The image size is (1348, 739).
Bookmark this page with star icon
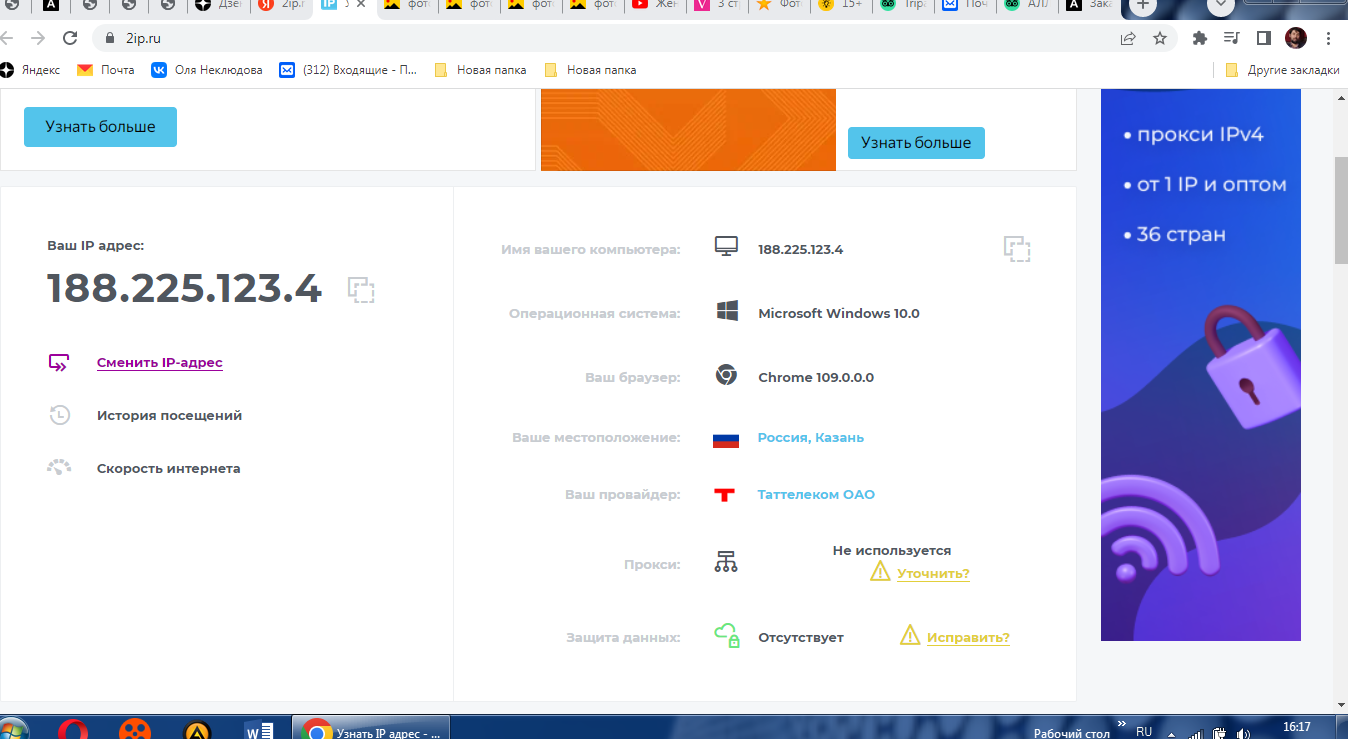point(1160,38)
